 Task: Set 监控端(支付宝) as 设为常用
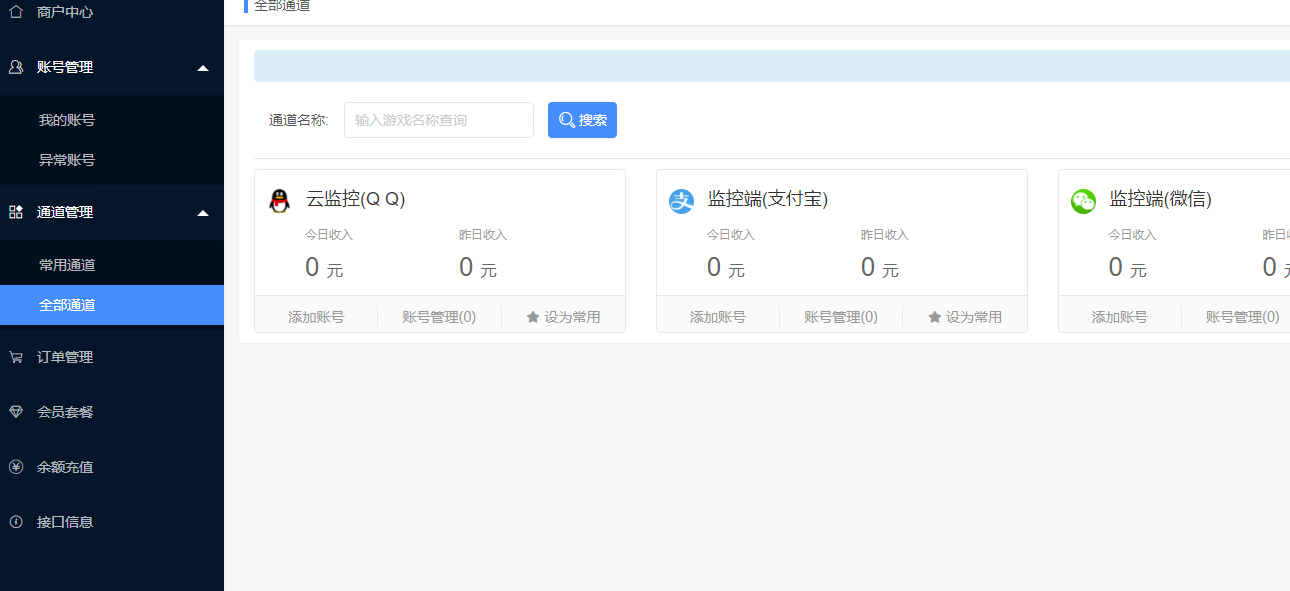click(965, 317)
